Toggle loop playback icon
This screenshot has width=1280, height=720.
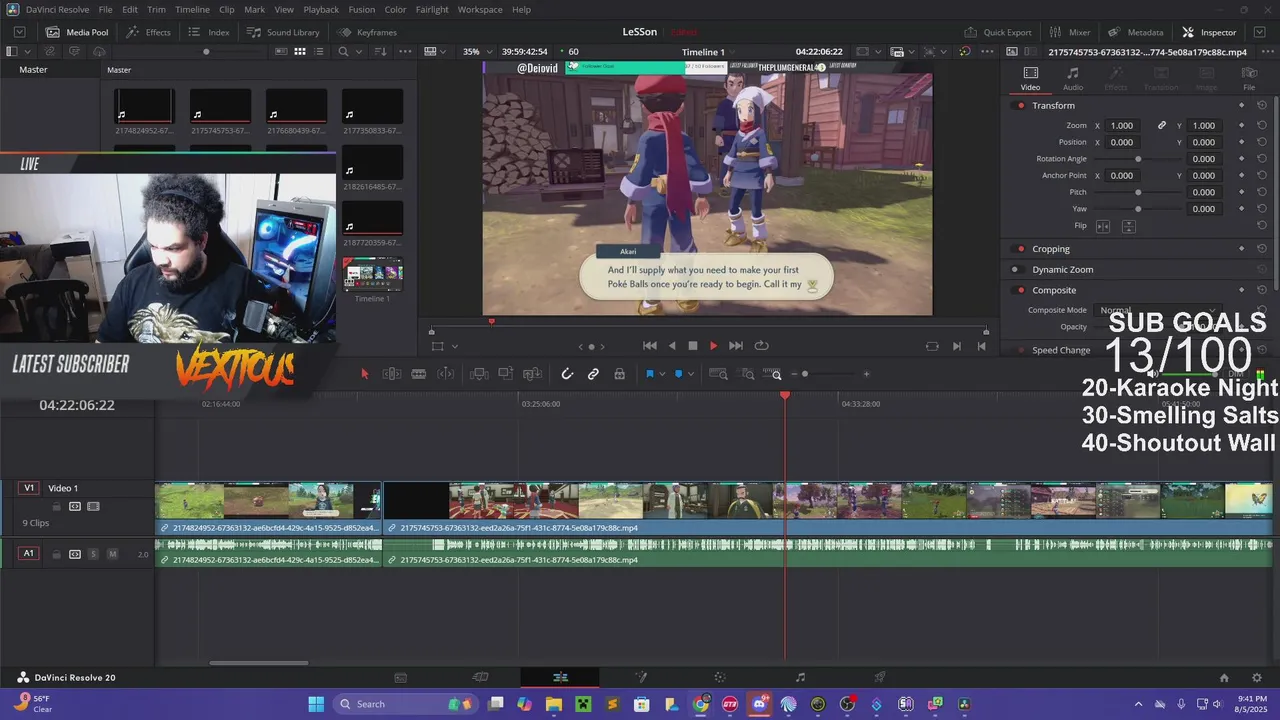coord(761,346)
